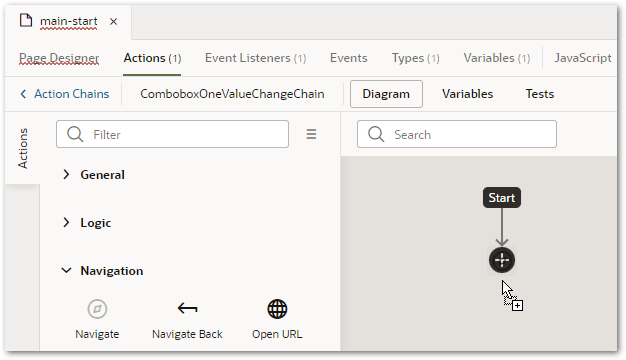Select the Start node in diagram
This screenshot has height=360, width=626.
point(502,198)
